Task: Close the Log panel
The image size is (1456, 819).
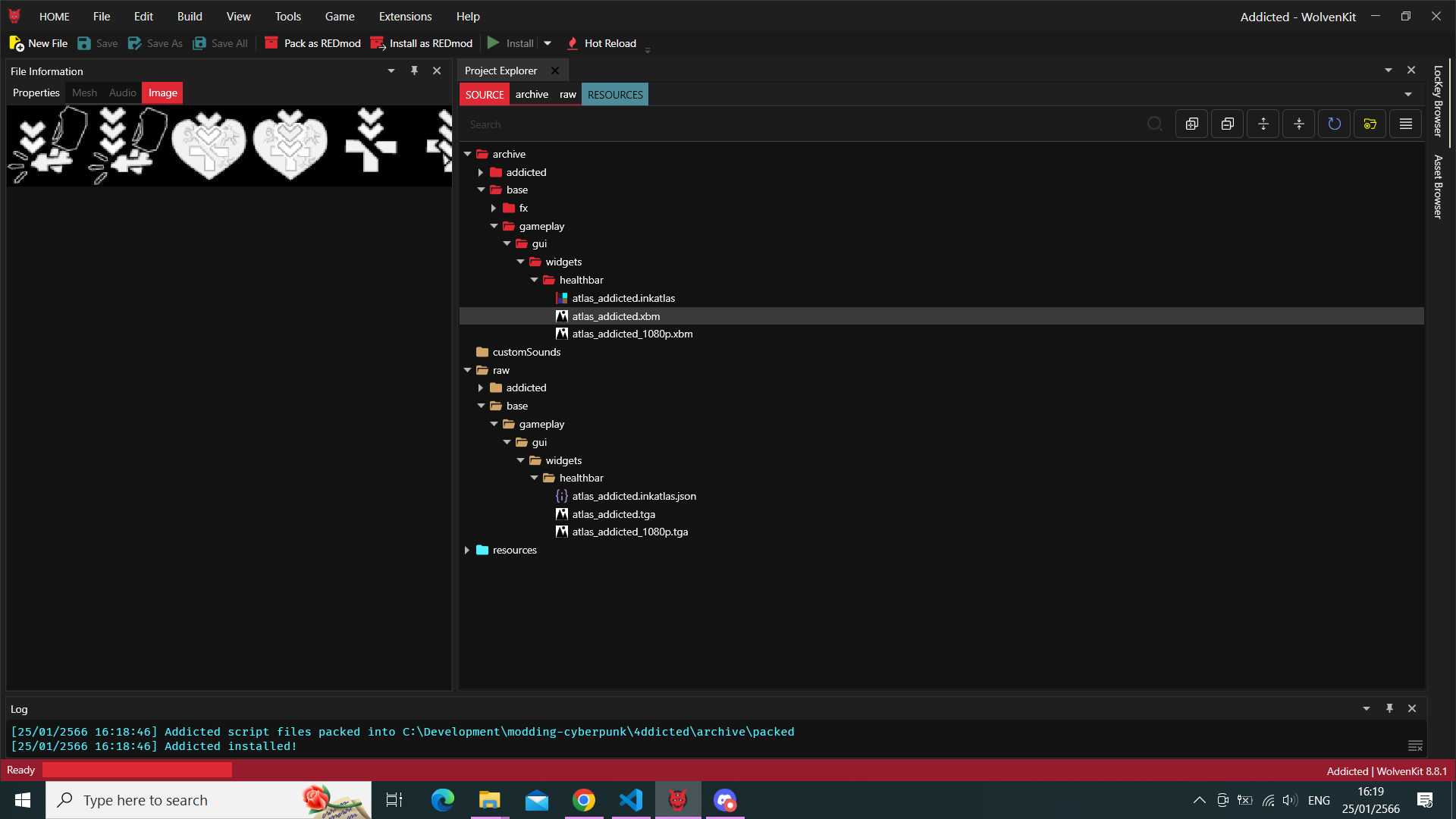Action: click(x=1412, y=708)
